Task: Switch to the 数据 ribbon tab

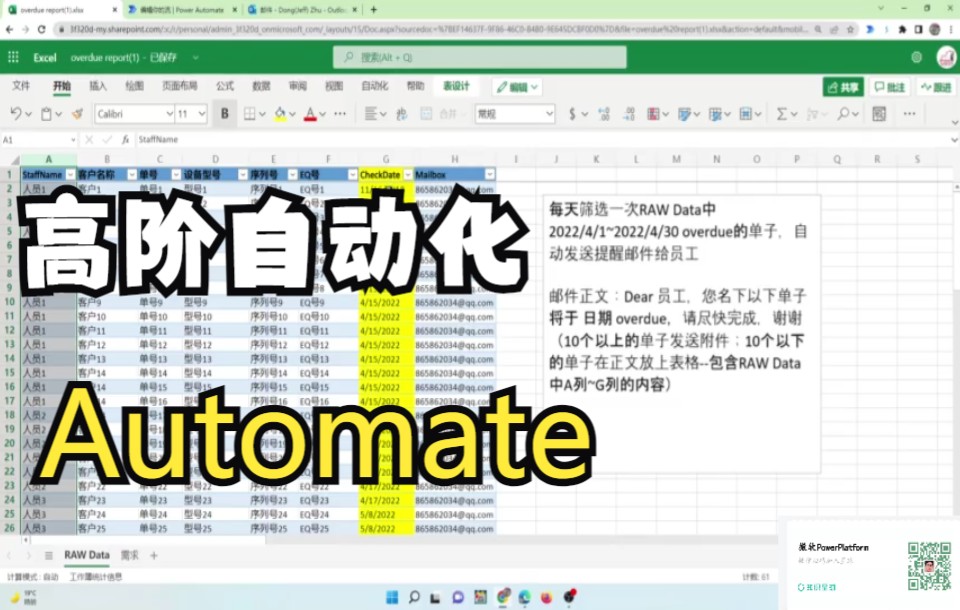Action: [x=261, y=86]
